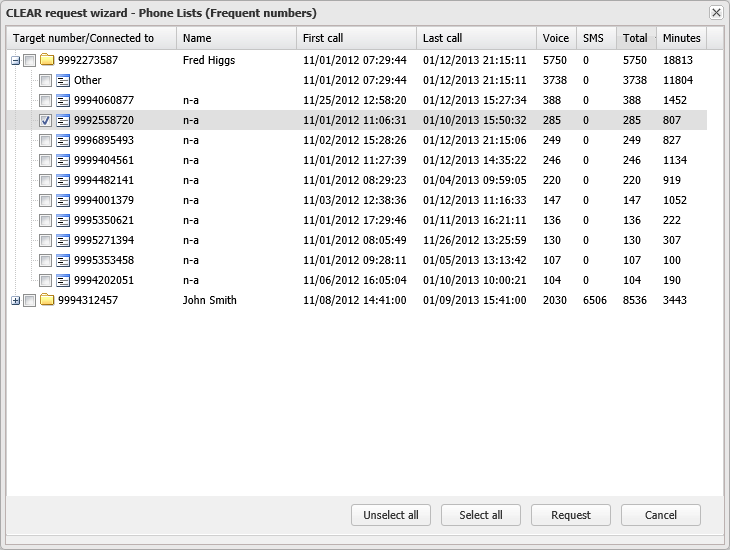Viewport: 730px width, 550px height.
Task: Close the CLEAR request wizard dialog
Action: pyautogui.click(x=716, y=13)
